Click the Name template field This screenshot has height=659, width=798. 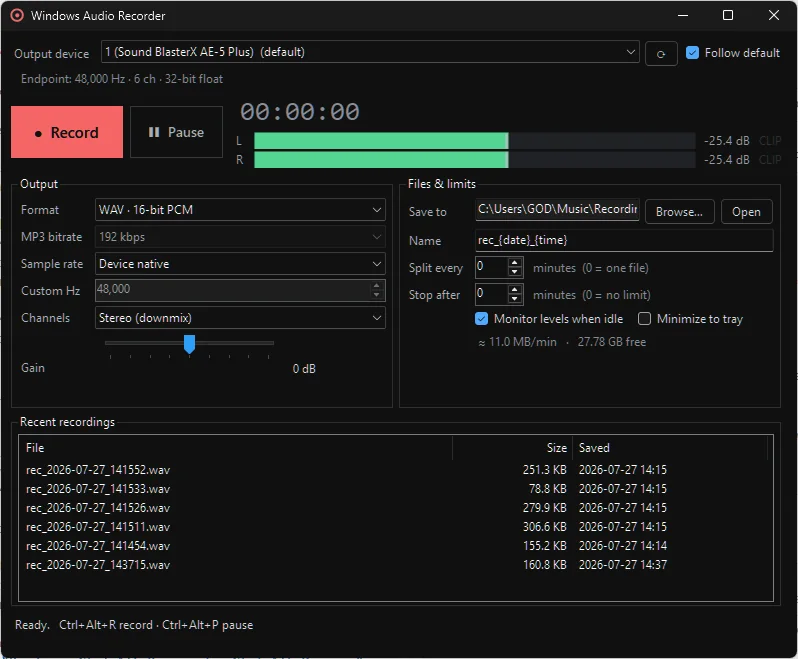point(624,240)
